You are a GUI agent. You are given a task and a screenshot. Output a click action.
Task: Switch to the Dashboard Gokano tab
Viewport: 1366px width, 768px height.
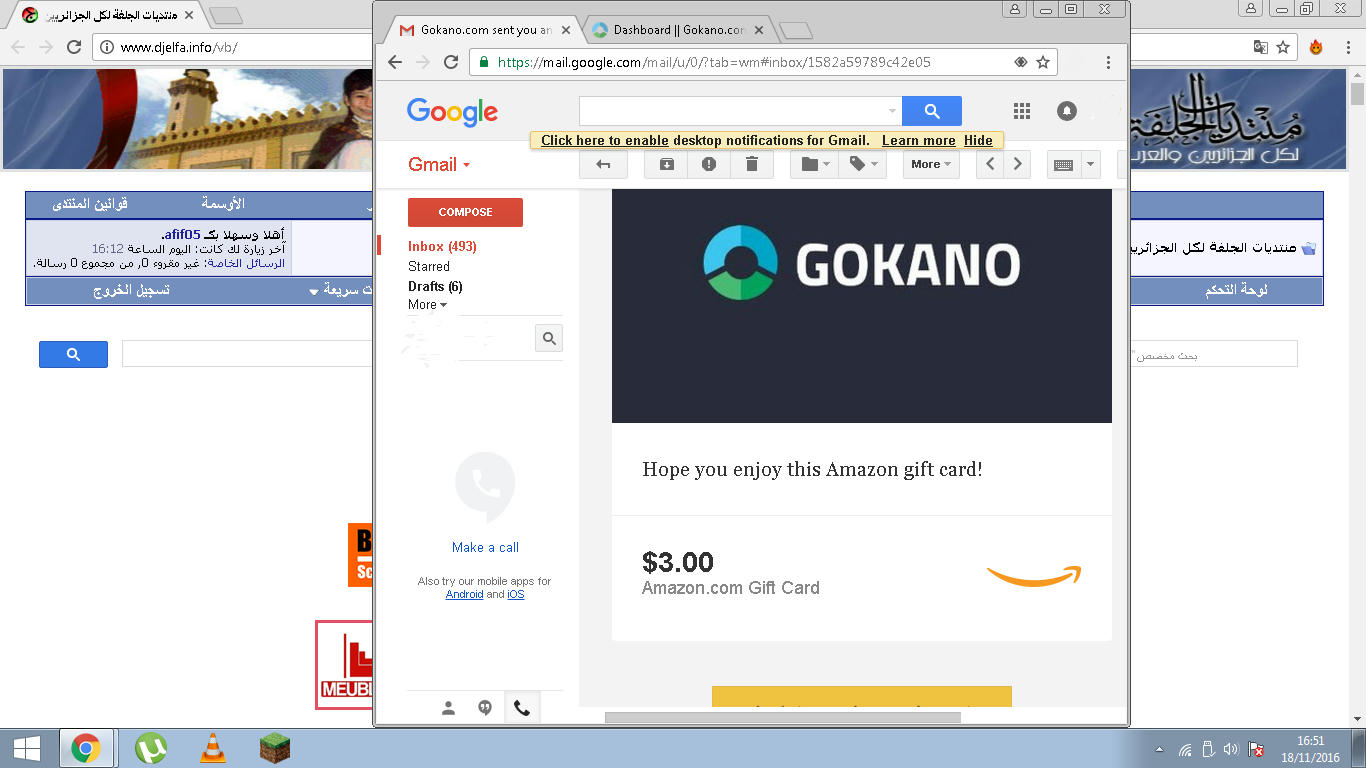coord(678,30)
